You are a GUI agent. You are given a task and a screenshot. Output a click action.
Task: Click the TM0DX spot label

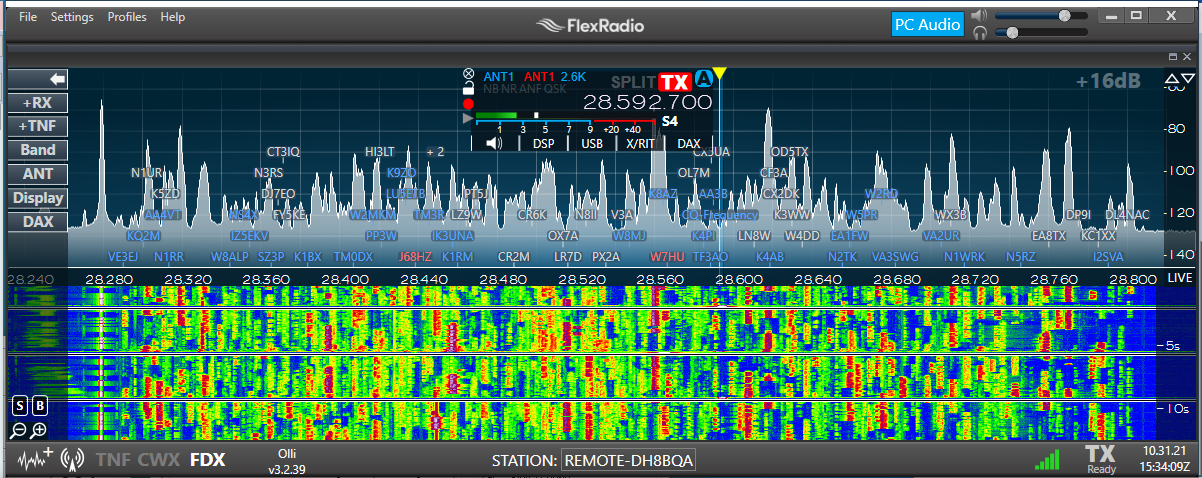pyautogui.click(x=353, y=257)
